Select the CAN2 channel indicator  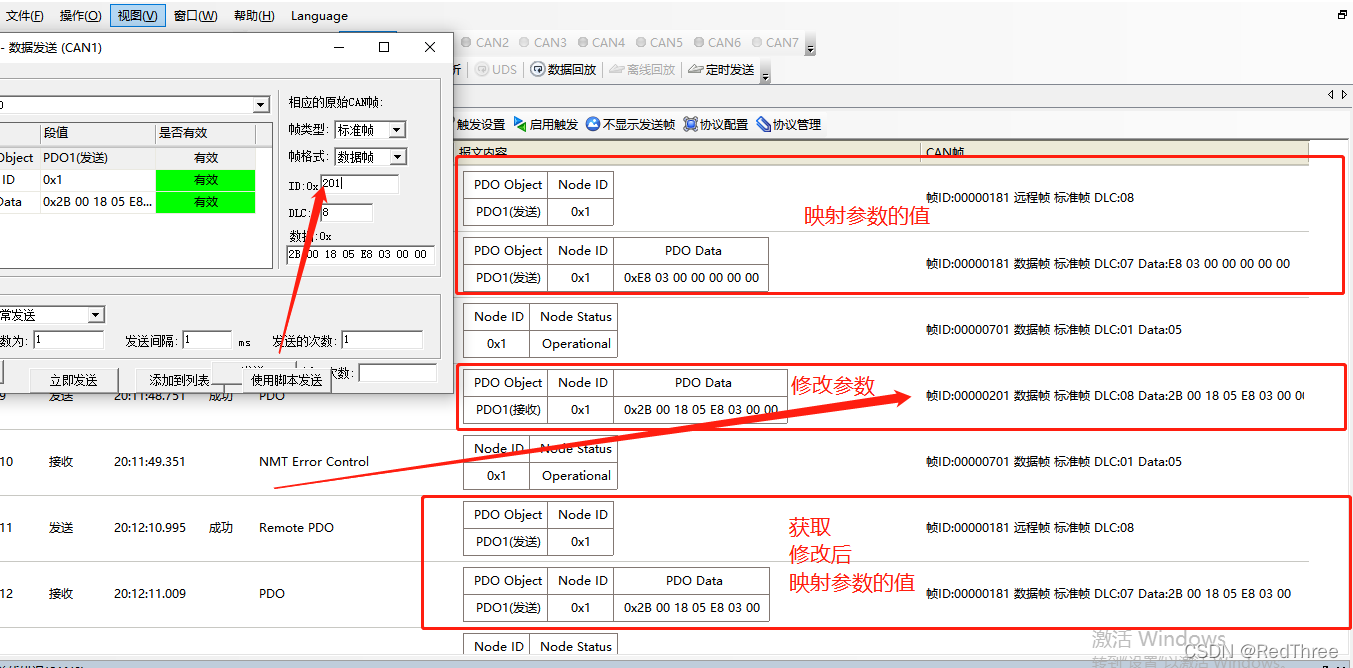point(486,43)
